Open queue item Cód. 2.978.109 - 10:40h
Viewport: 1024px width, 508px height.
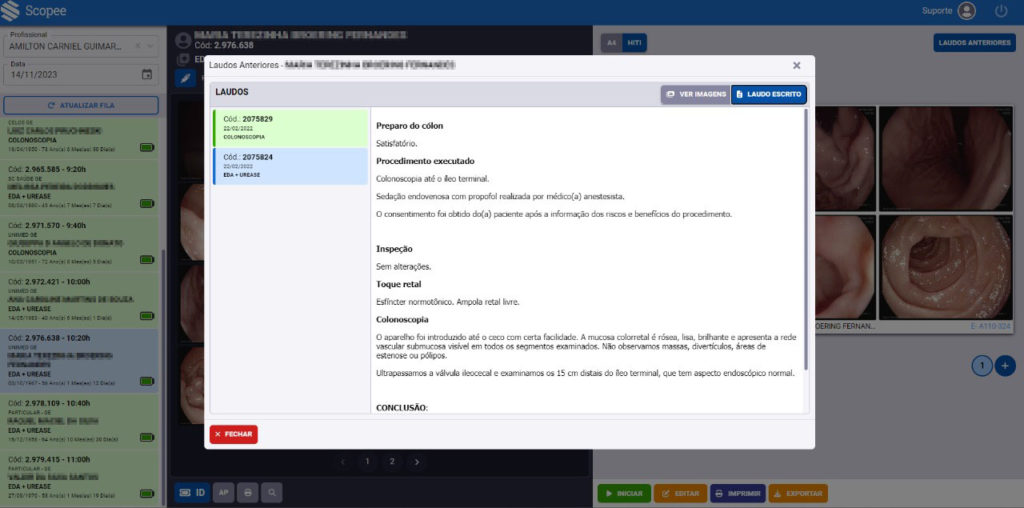click(x=81, y=421)
